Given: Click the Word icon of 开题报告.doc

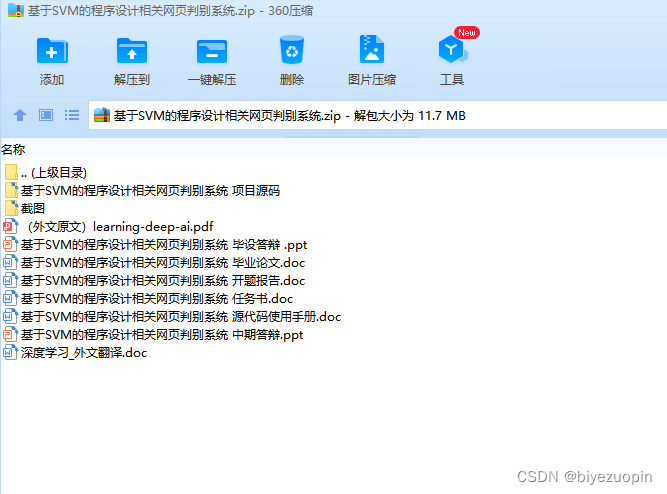Looking at the screenshot, I should (x=11, y=280).
